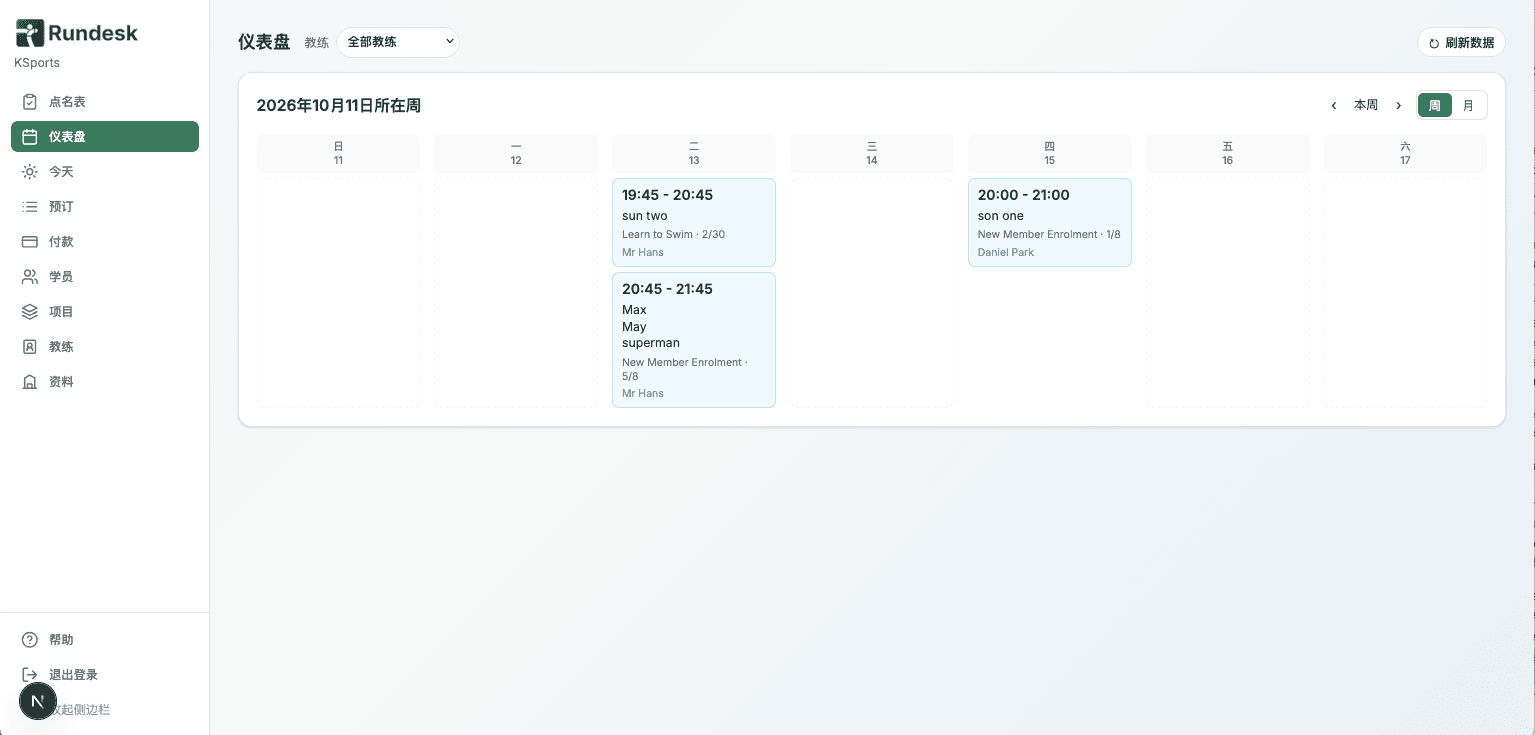Viewport: 1535px width, 735px height.
Task: Click the 学员 people icon
Action: [x=30, y=277]
